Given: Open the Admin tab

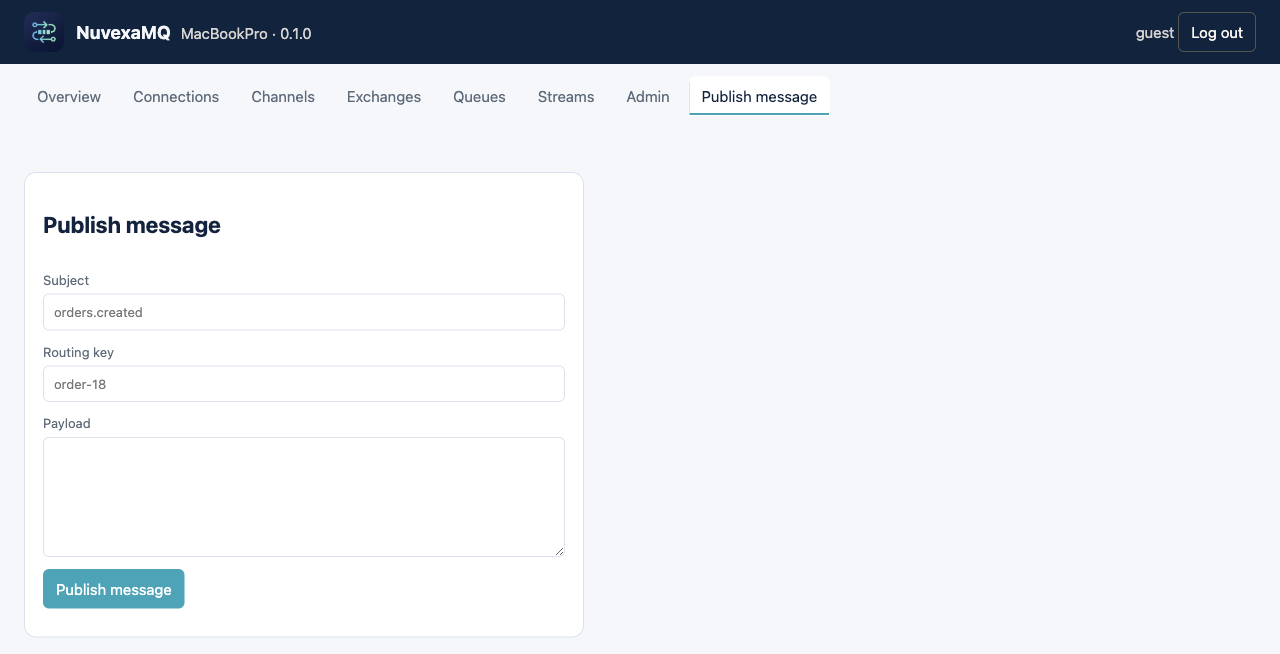Looking at the screenshot, I should [x=648, y=97].
